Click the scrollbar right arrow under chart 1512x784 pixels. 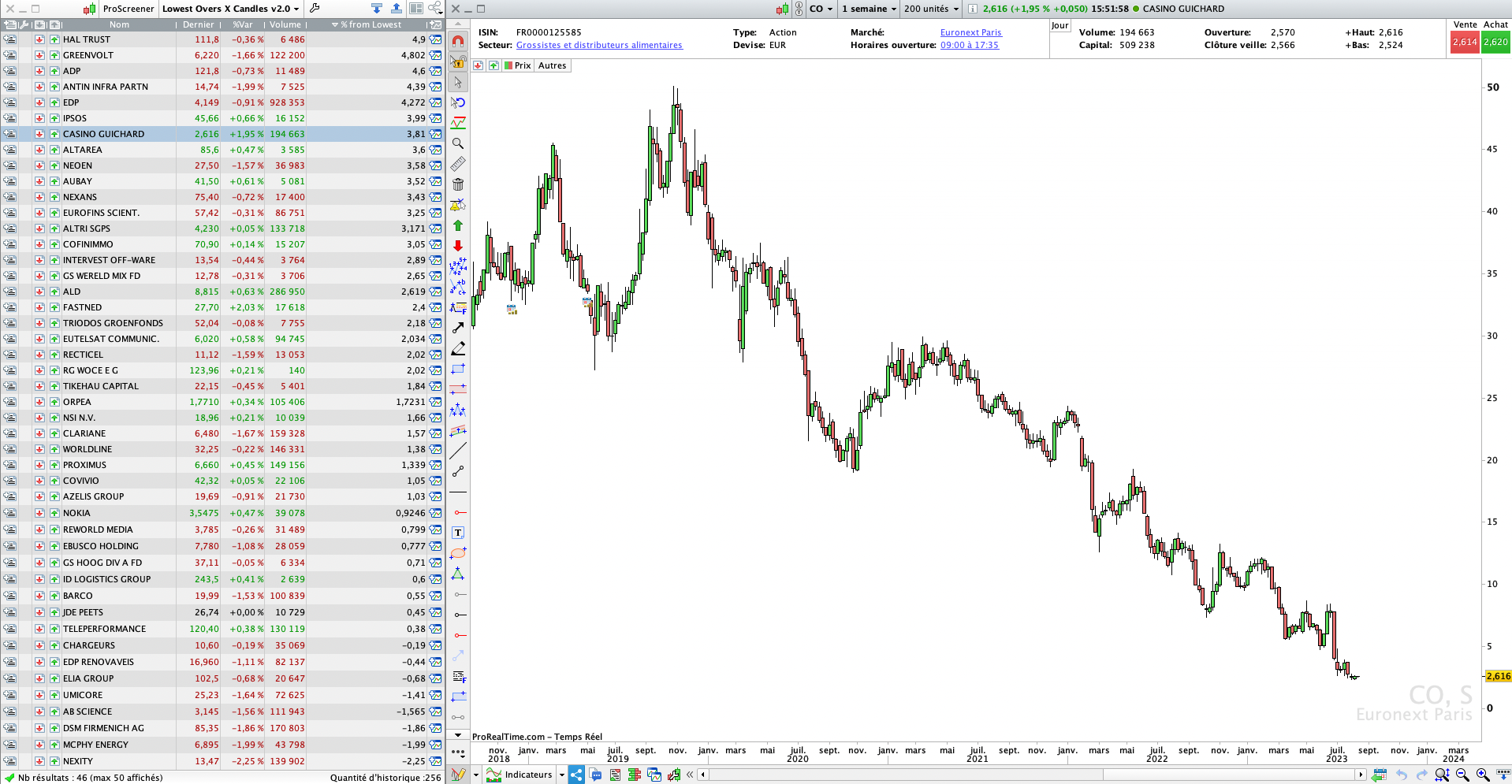click(1360, 775)
